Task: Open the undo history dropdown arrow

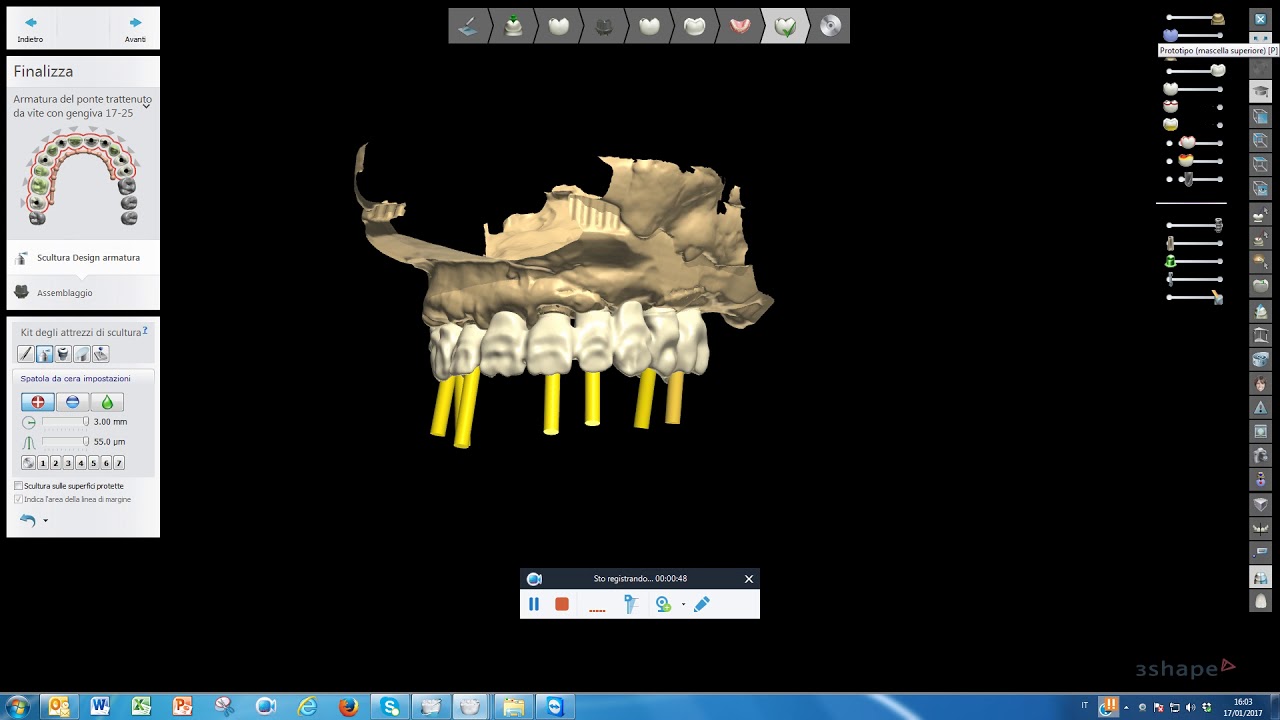Action: point(44,521)
